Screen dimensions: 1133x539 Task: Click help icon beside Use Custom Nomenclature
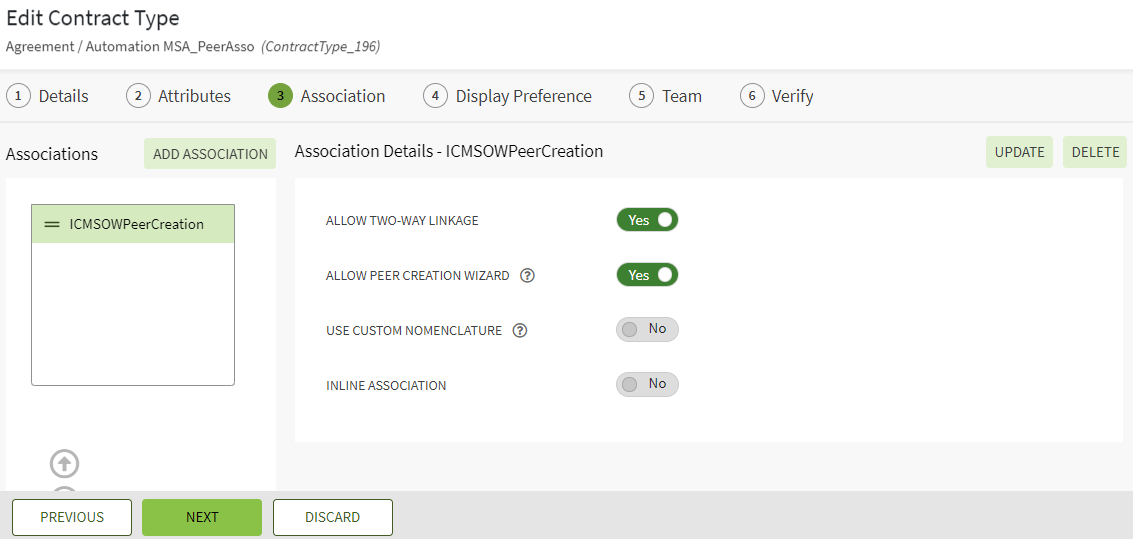tap(520, 331)
